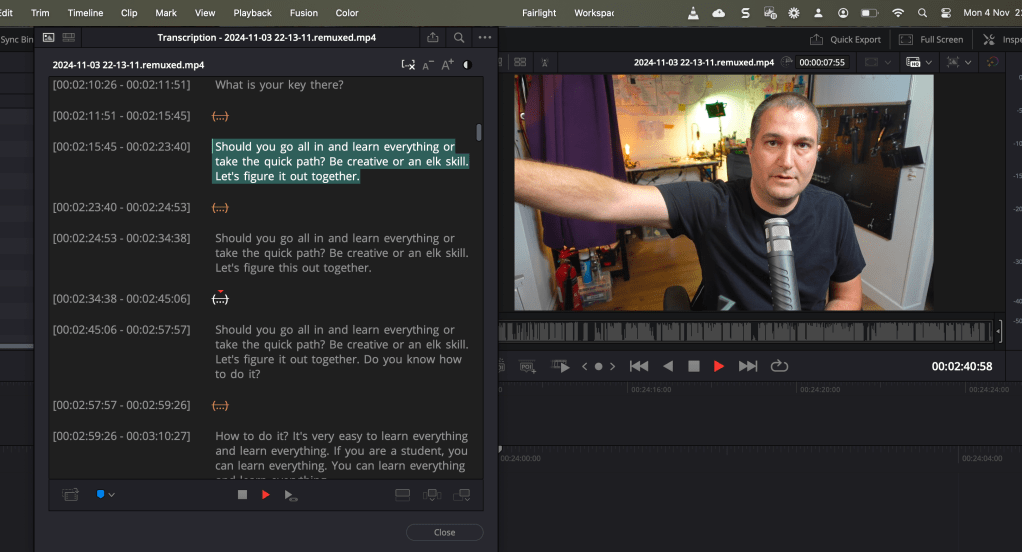Viewport: 1022px width, 552px height.
Task: Open the Color menu
Action: pos(347,12)
